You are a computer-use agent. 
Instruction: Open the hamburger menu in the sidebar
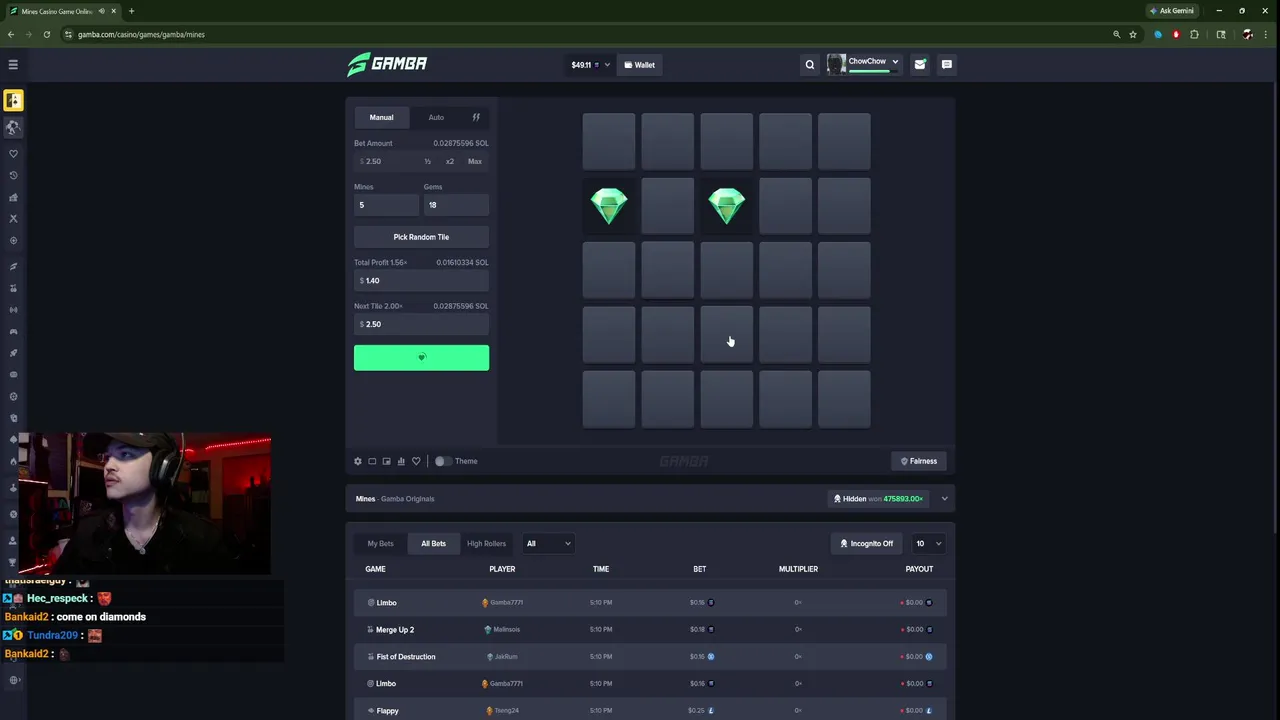point(13,64)
